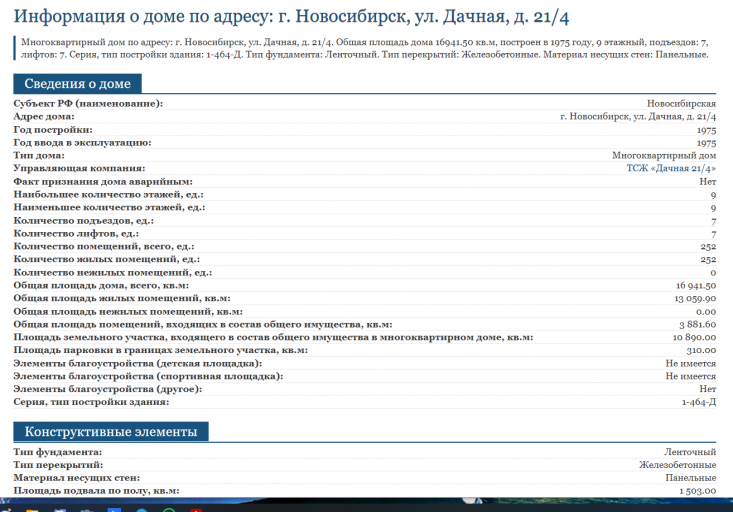This screenshot has height=512, width=733.
Task: Click the label Адрес дома
Action: click(x=44, y=116)
